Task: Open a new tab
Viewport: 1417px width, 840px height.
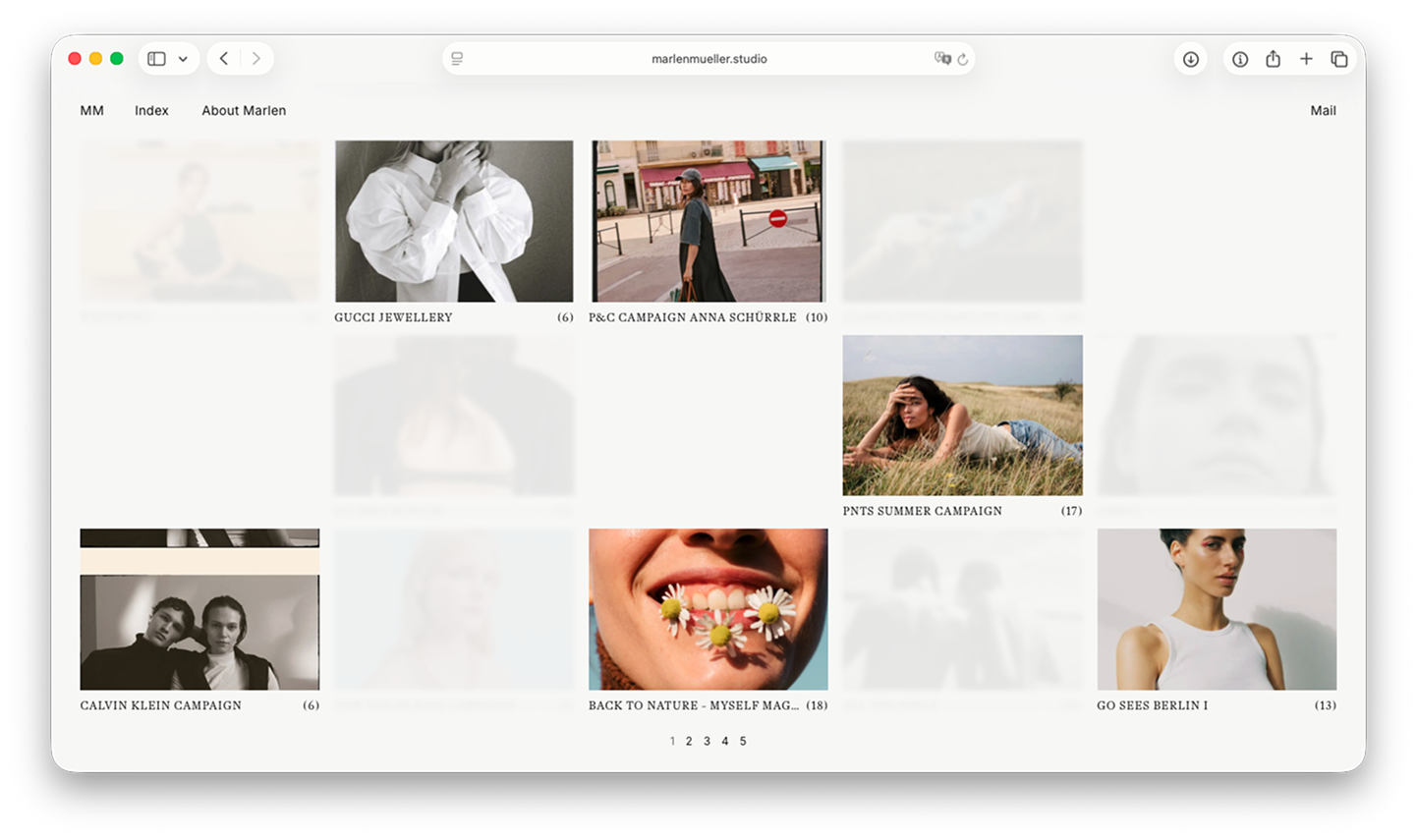Action: pos(1306,59)
